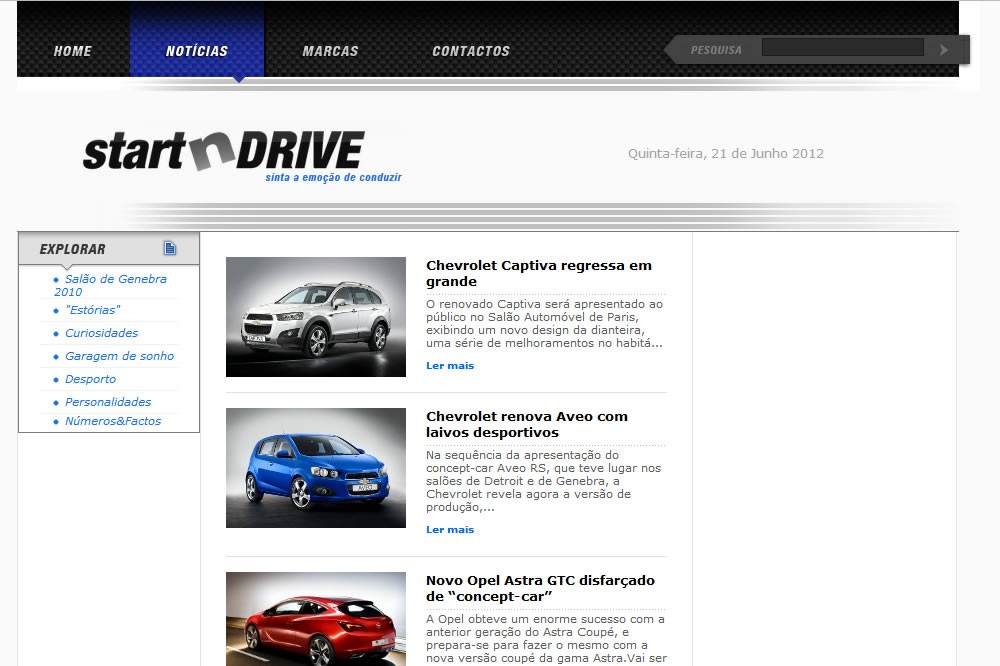Click the Aveo summary text "Na sequência da apresentação"

[543, 481]
